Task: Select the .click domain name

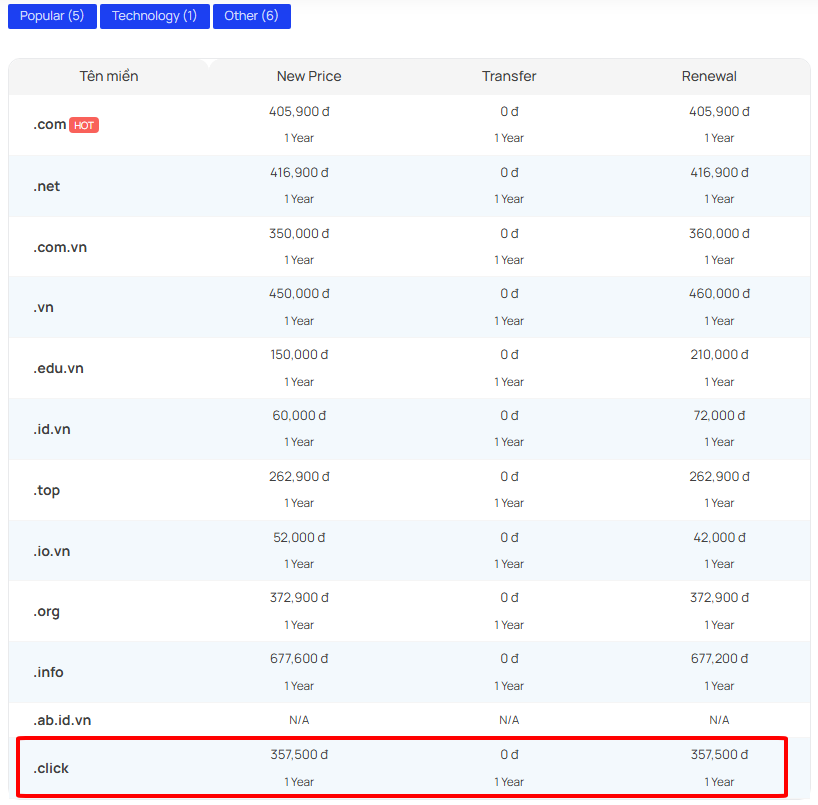Action: tap(51, 768)
